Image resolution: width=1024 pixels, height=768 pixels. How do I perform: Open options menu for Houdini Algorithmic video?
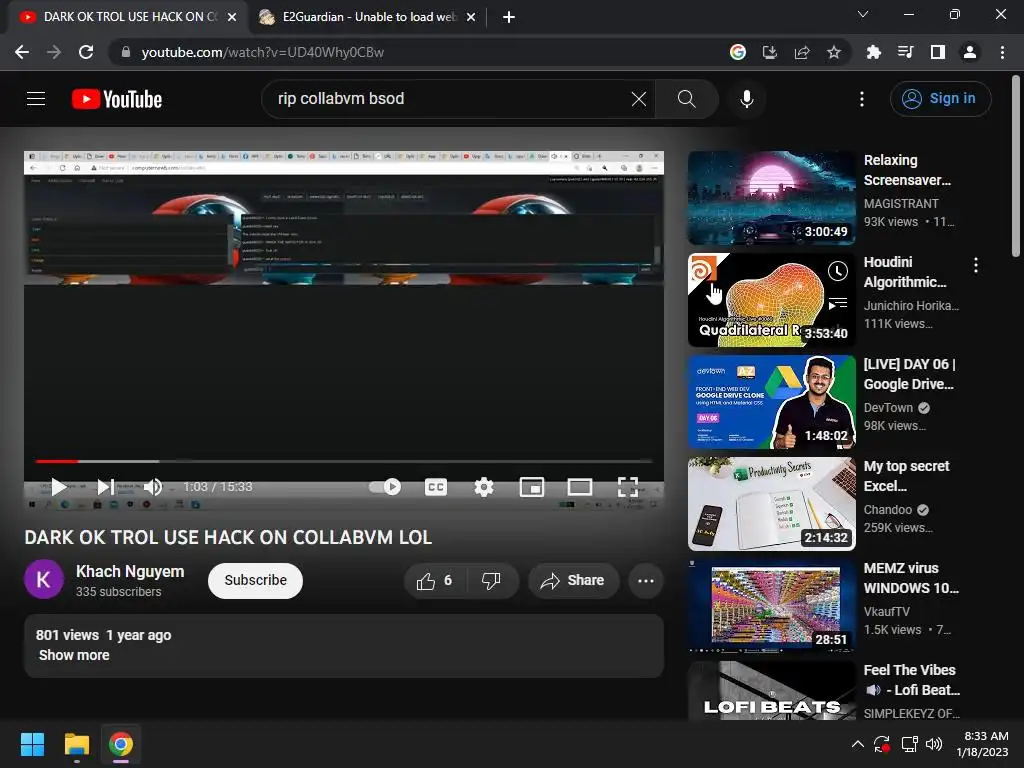click(976, 265)
